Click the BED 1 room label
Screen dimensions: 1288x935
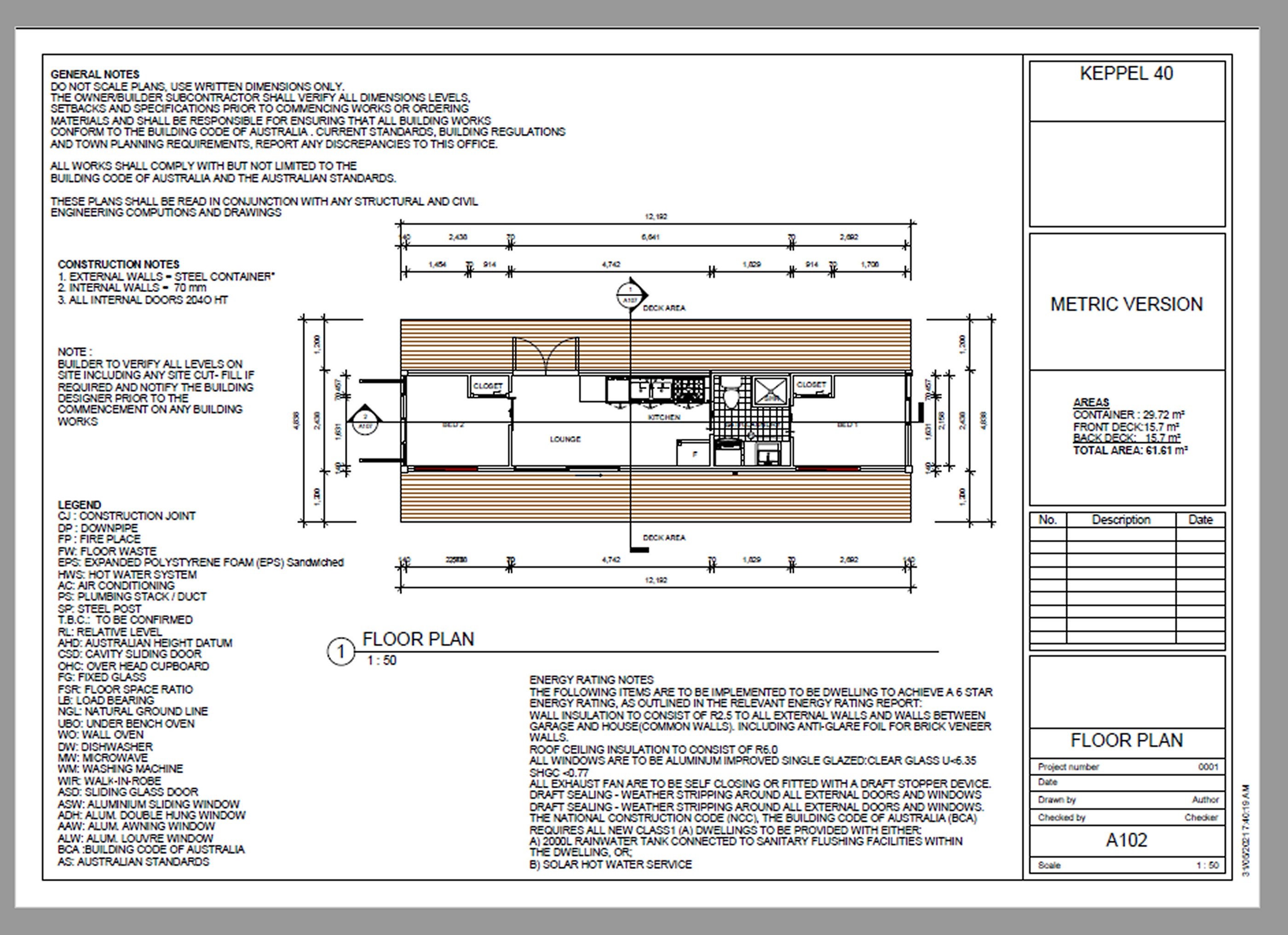point(847,424)
